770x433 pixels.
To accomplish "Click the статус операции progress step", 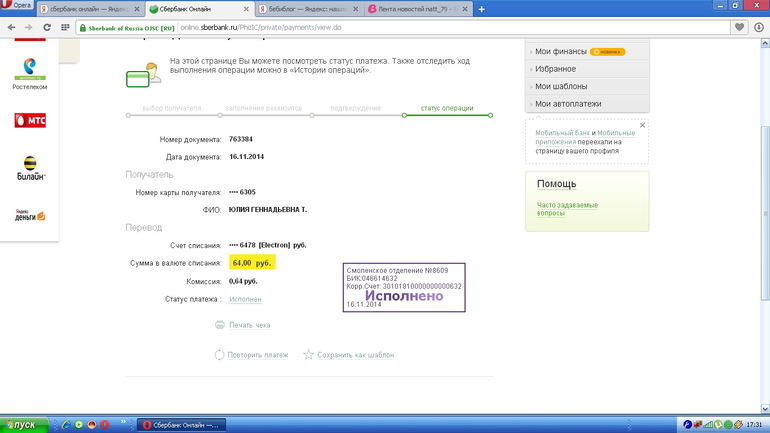I will (447, 108).
